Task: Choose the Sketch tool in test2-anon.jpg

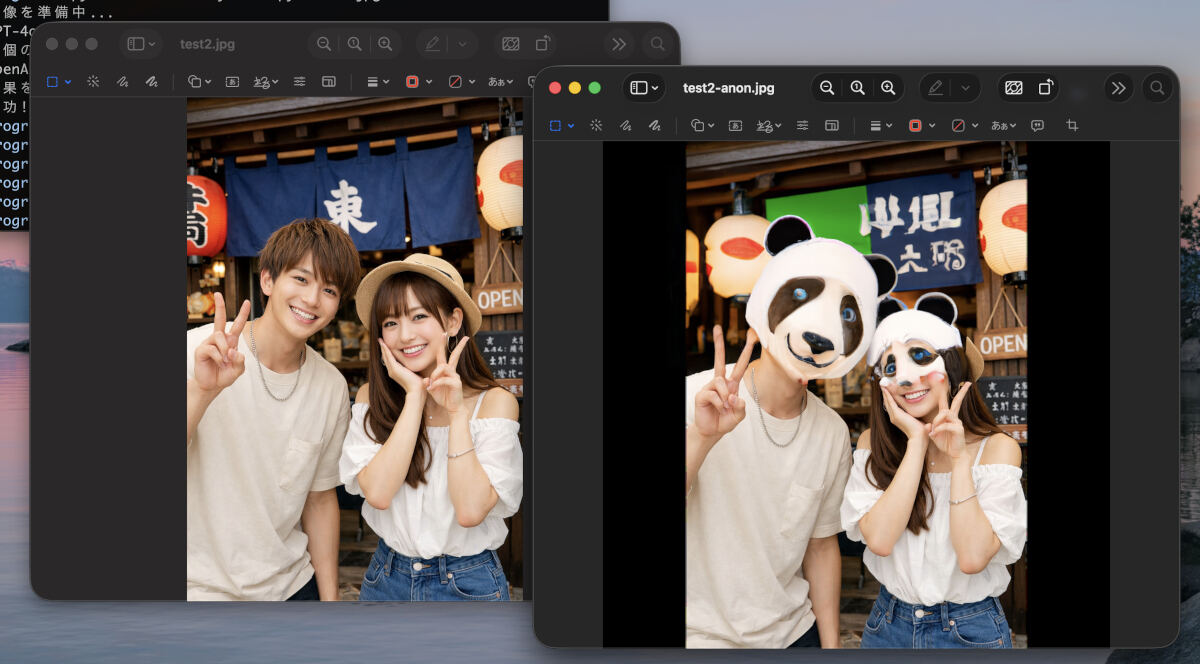Action: pyautogui.click(x=625, y=125)
